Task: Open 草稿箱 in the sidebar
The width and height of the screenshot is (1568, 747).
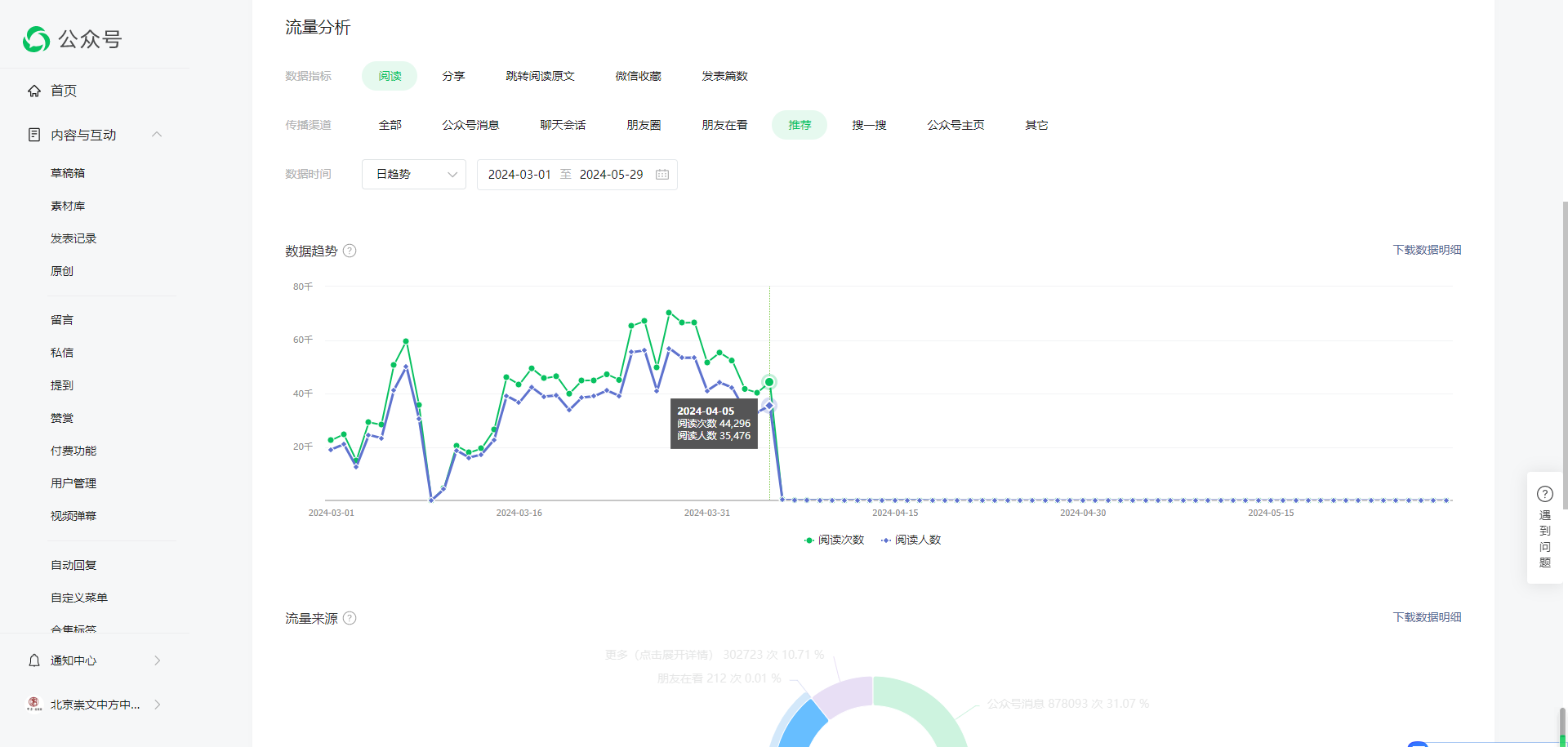Action: (x=68, y=173)
